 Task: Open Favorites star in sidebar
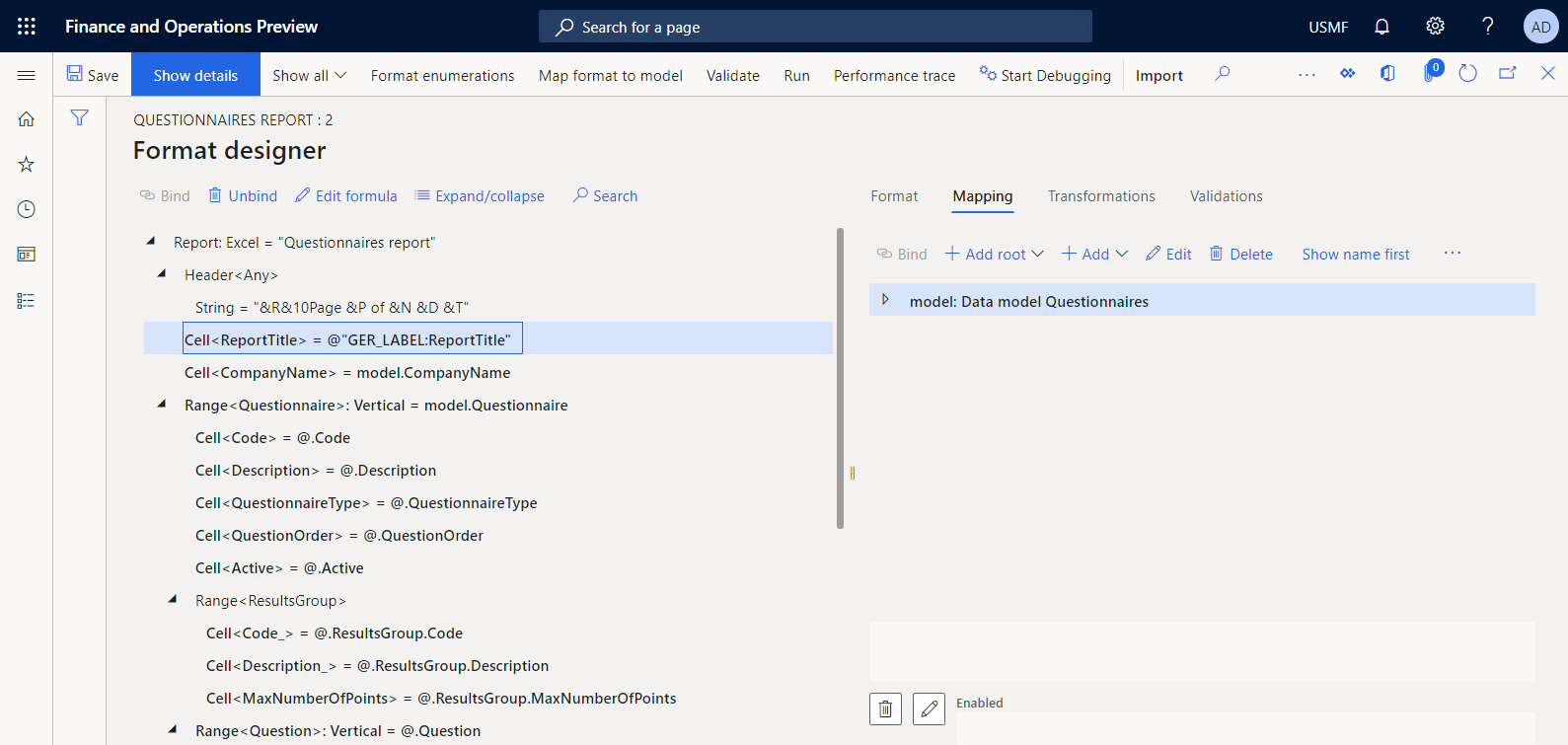click(x=27, y=164)
